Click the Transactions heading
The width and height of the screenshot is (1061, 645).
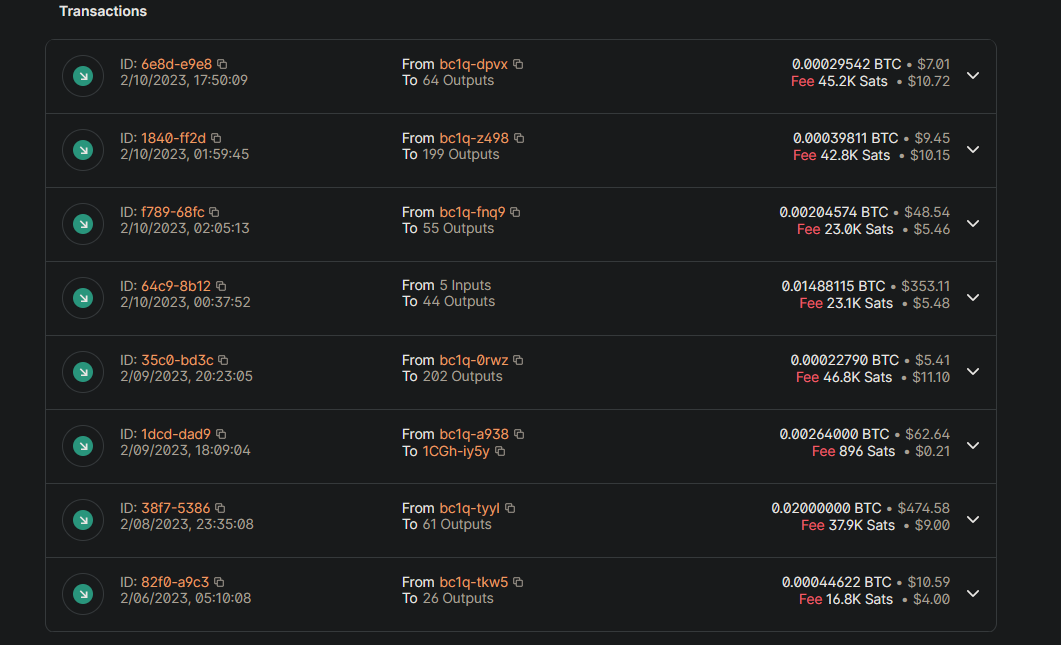click(103, 11)
